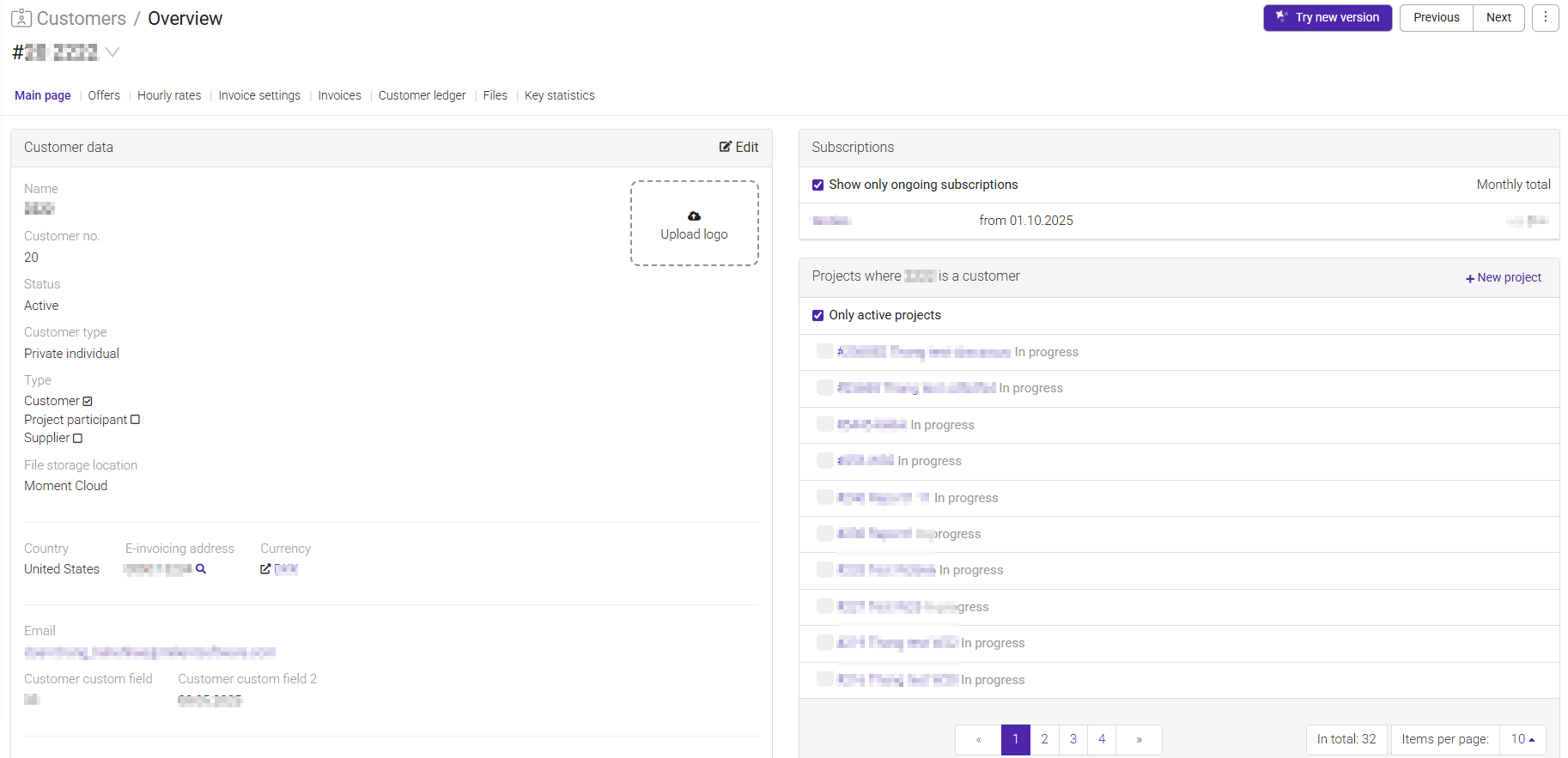Open the Invoices tab
The height and width of the screenshot is (758, 1568).
(x=339, y=95)
